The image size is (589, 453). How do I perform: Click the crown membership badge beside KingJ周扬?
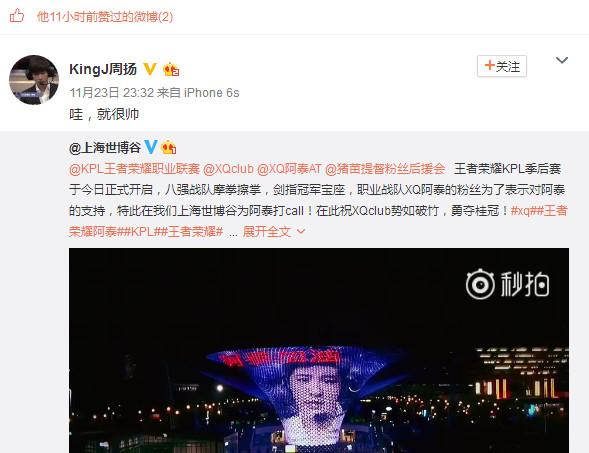click(x=171, y=69)
